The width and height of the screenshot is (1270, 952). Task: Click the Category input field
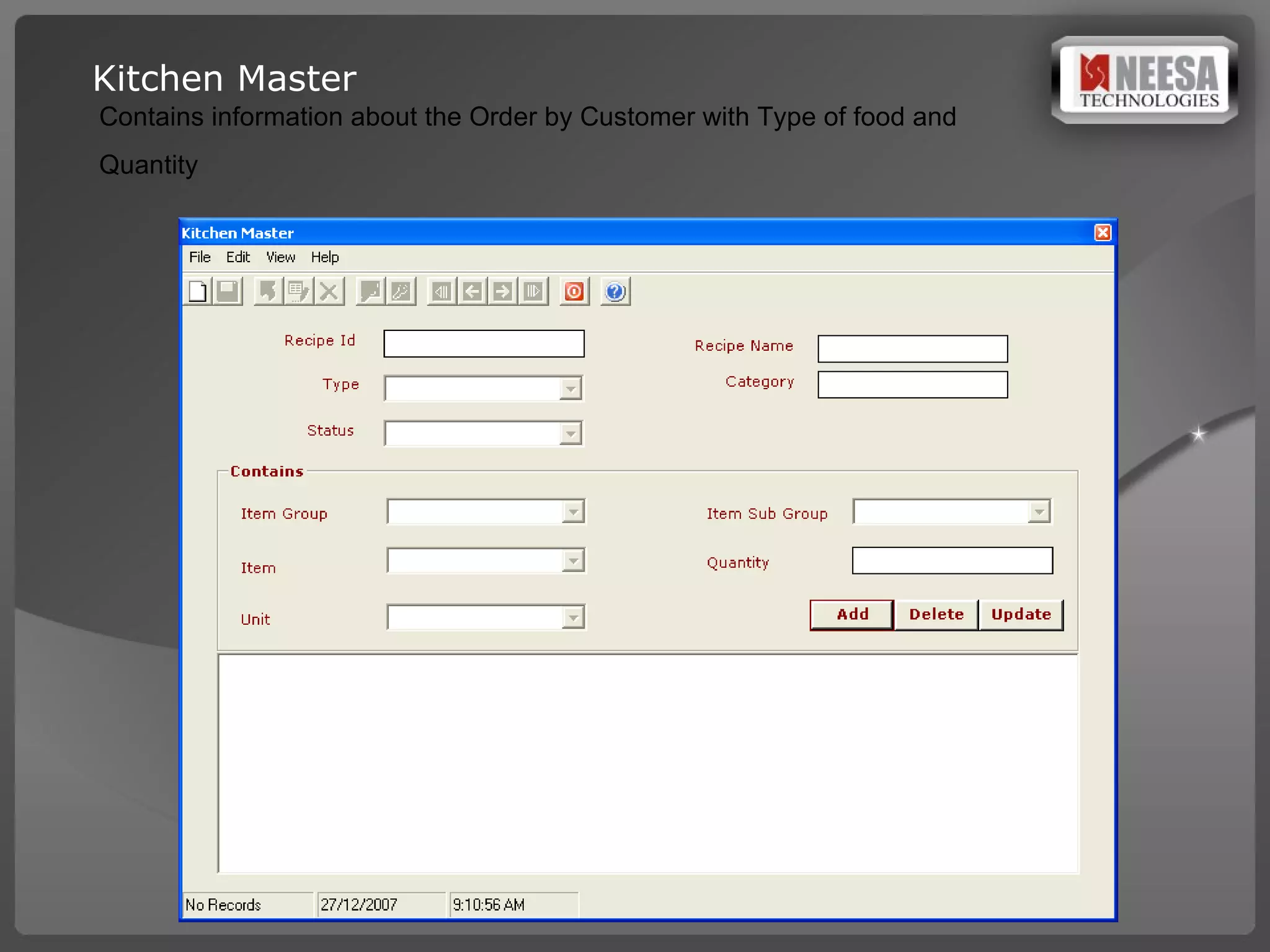coord(913,385)
